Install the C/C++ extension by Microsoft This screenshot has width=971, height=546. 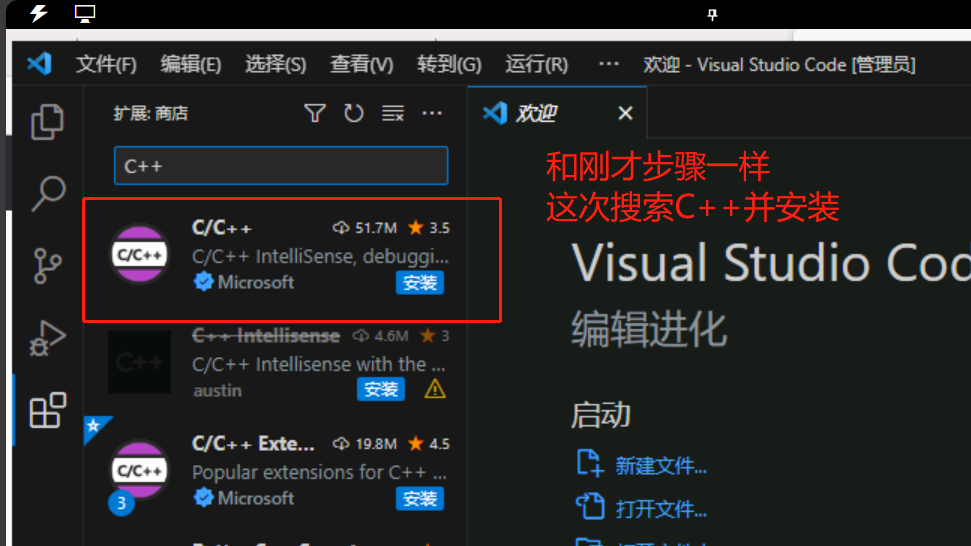click(x=420, y=283)
